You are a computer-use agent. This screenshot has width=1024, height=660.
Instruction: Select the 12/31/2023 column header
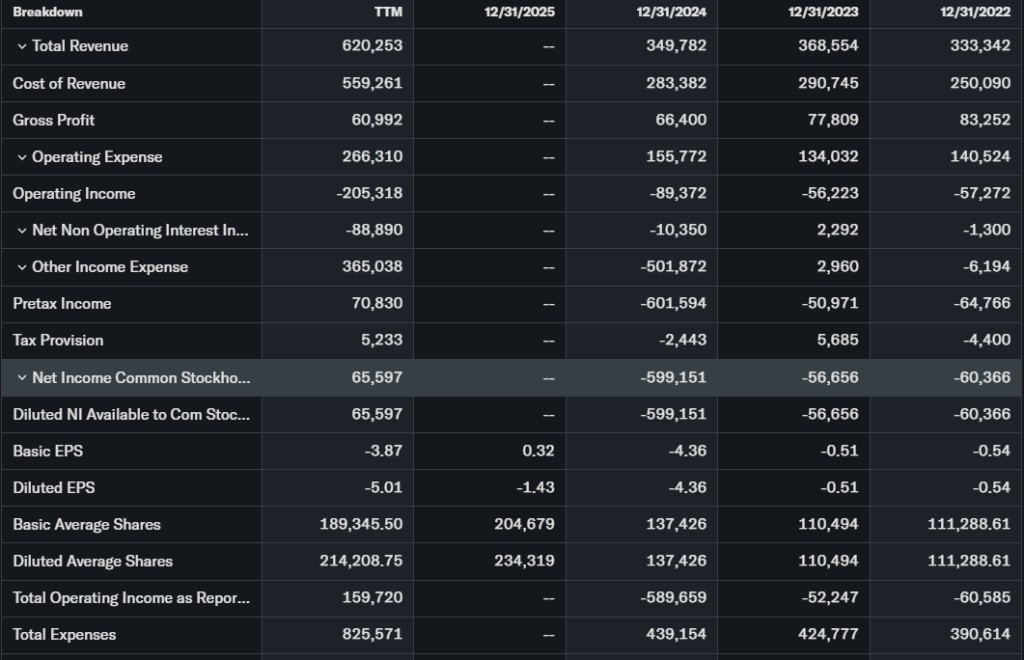pos(823,12)
